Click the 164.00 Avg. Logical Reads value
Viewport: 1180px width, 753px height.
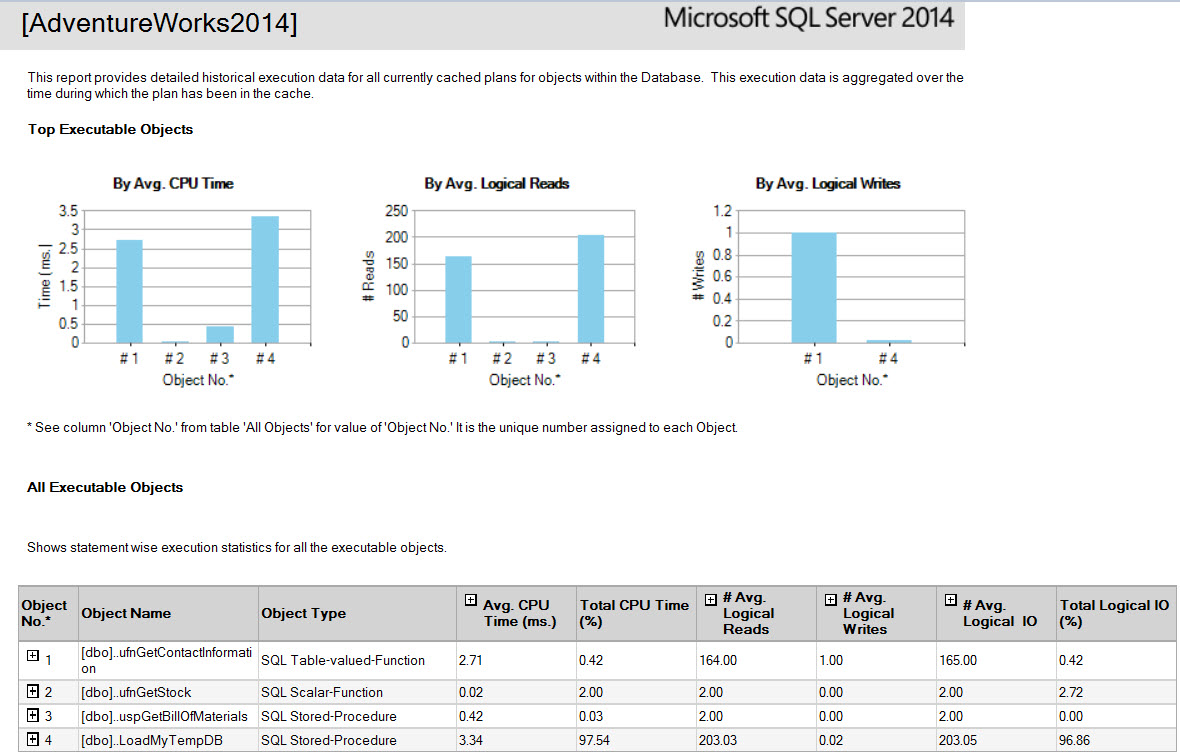coord(718,660)
